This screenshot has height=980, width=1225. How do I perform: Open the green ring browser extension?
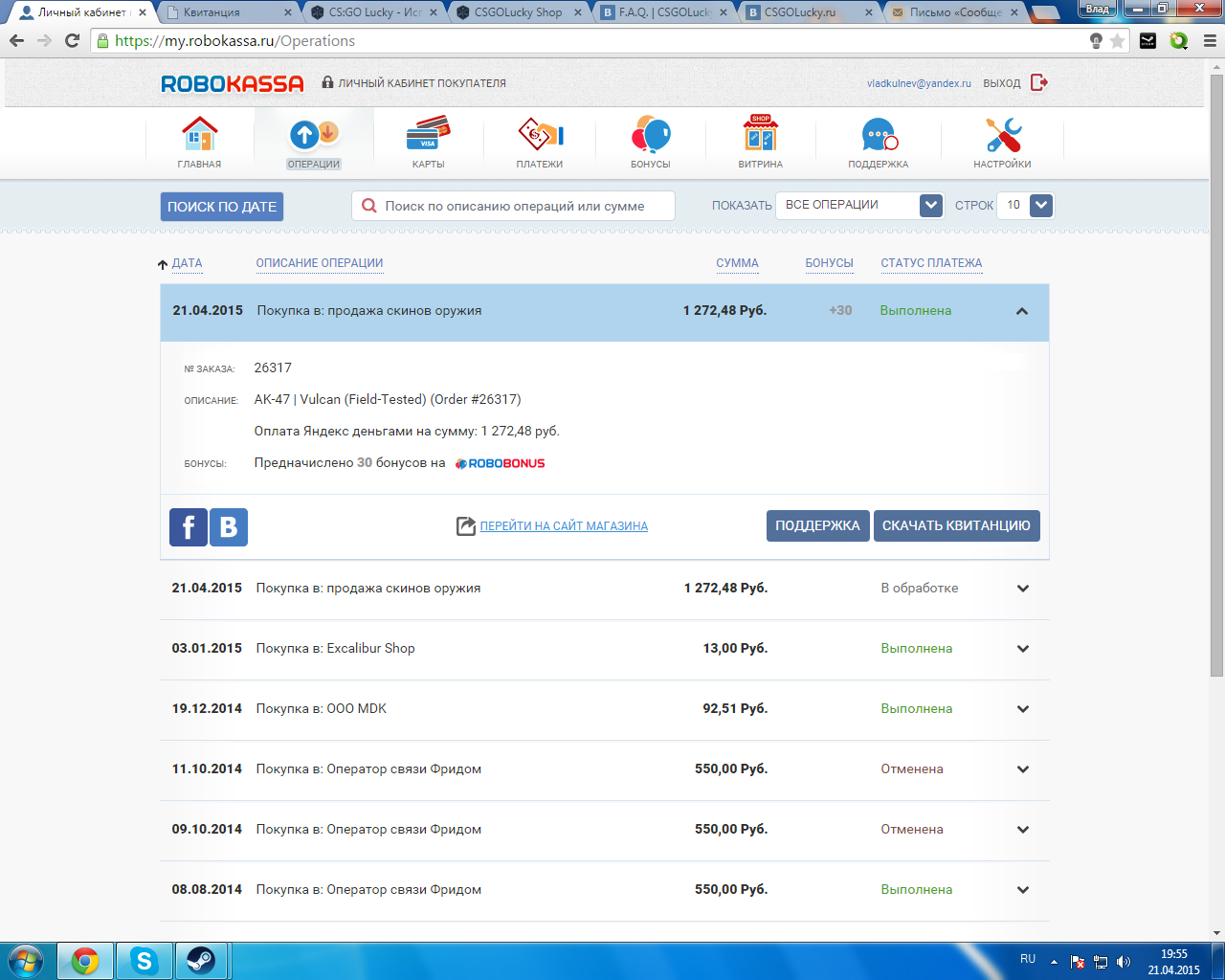(1178, 41)
